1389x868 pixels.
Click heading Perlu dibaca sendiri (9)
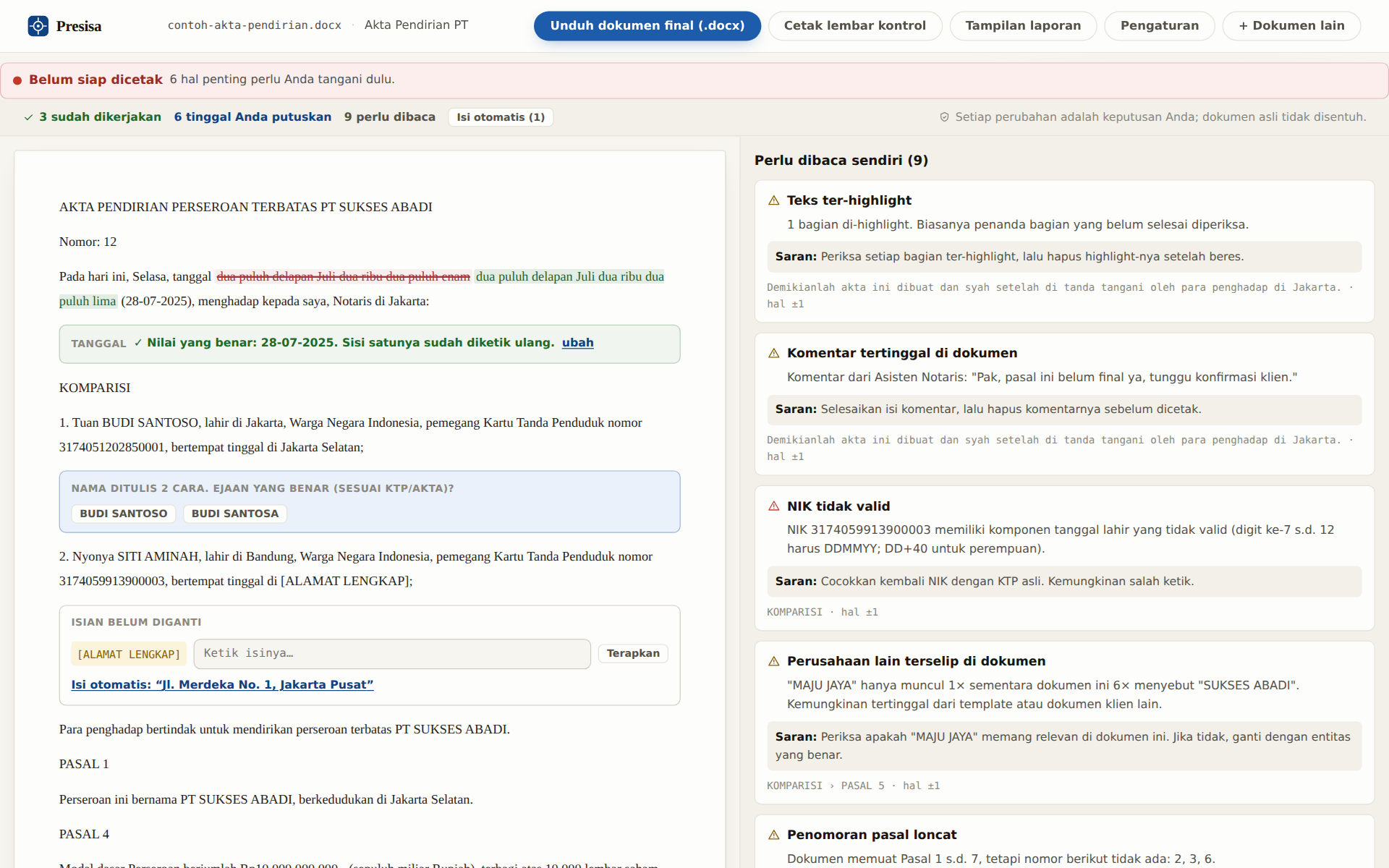(841, 161)
